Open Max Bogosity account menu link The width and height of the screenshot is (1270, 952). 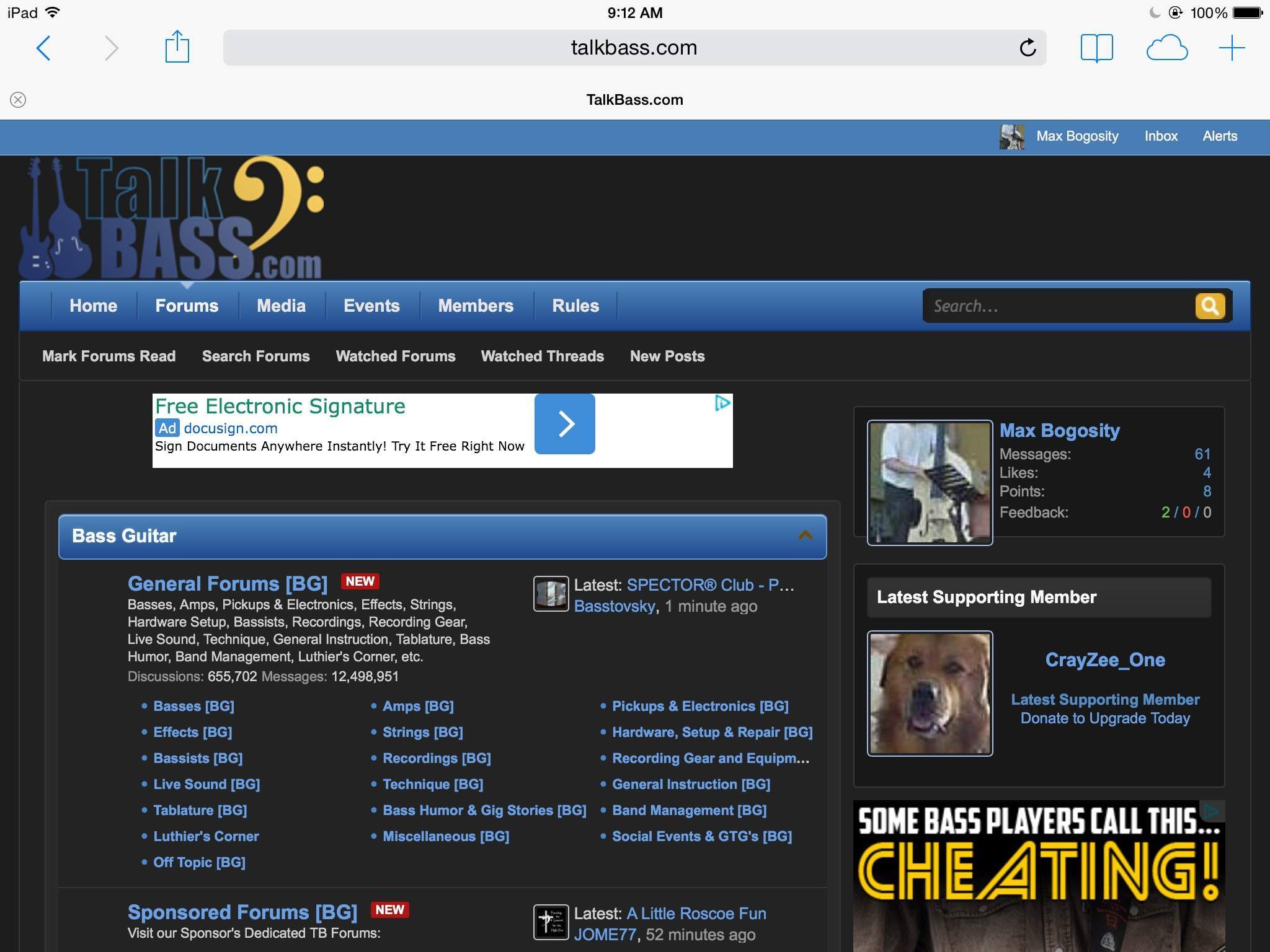(1078, 136)
